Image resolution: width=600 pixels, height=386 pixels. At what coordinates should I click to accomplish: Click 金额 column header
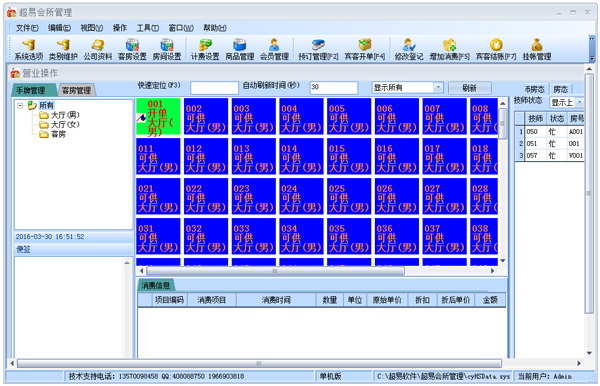tap(490, 300)
